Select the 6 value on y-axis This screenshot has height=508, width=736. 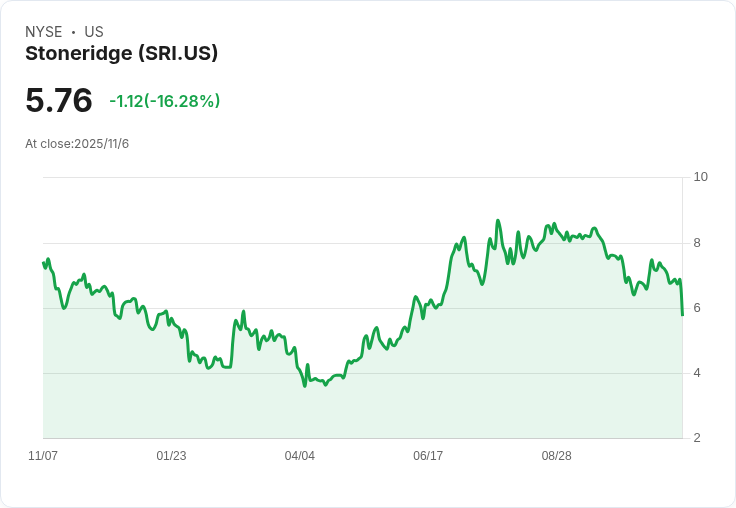click(698, 308)
